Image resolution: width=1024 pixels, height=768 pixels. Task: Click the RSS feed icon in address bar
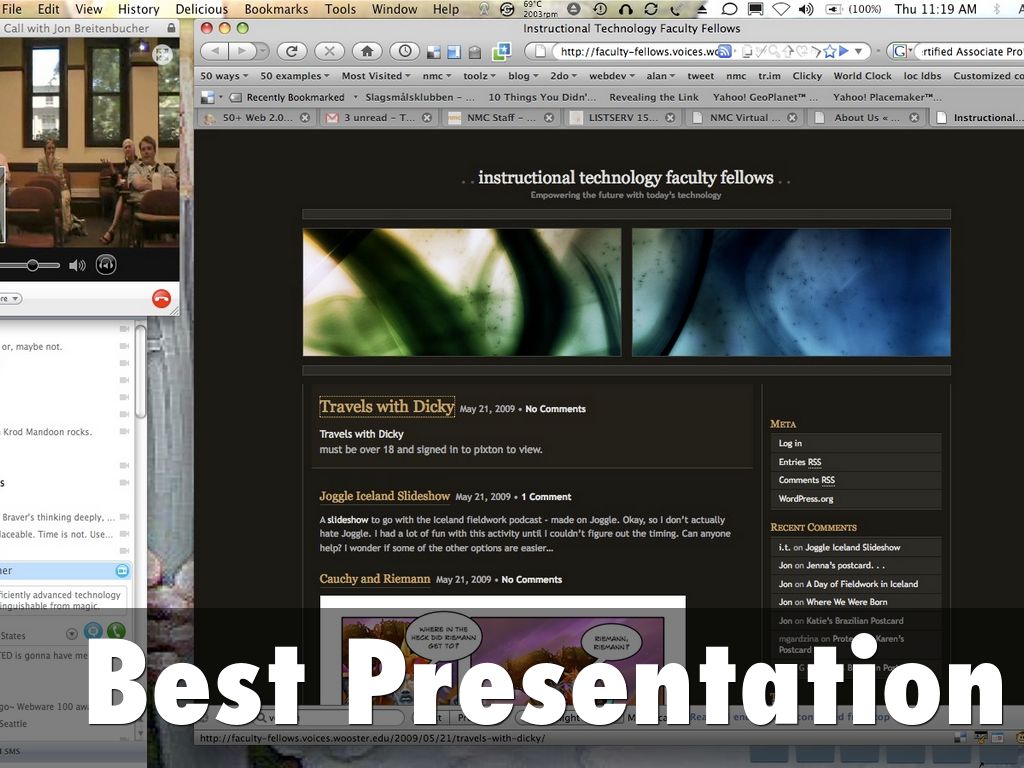[725, 51]
